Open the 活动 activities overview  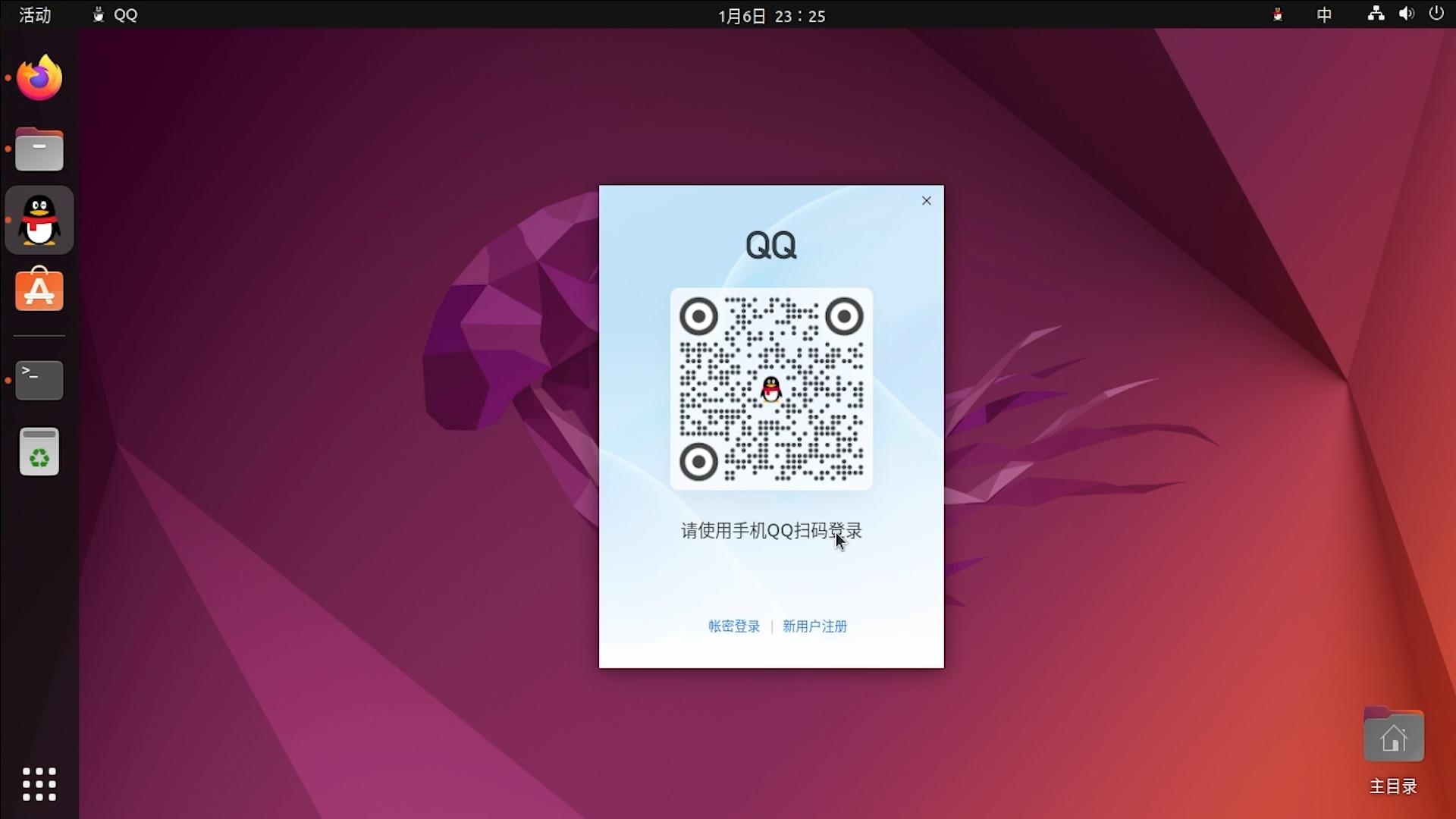click(x=35, y=14)
